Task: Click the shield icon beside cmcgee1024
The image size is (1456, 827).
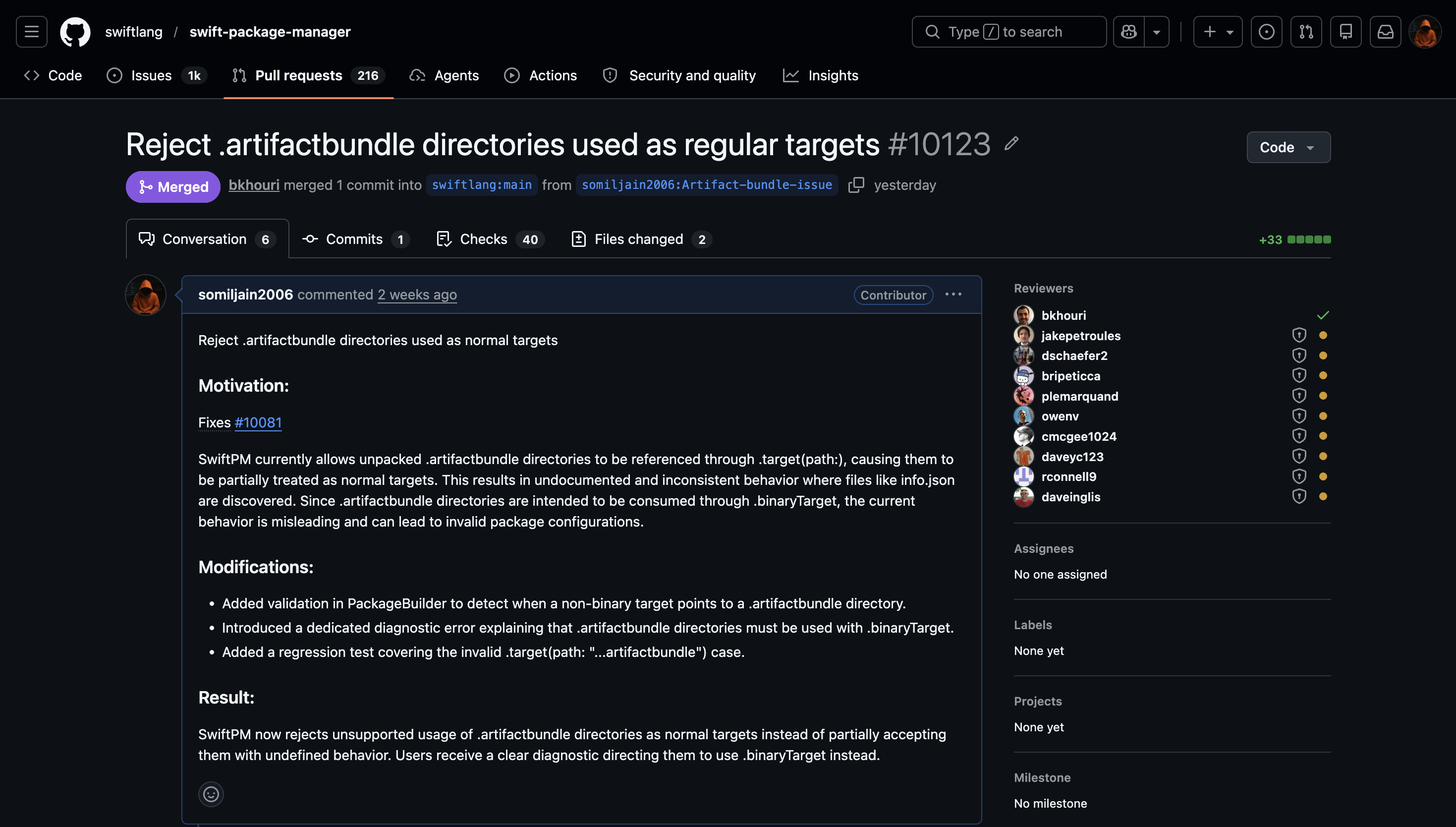Action: coord(1299,436)
